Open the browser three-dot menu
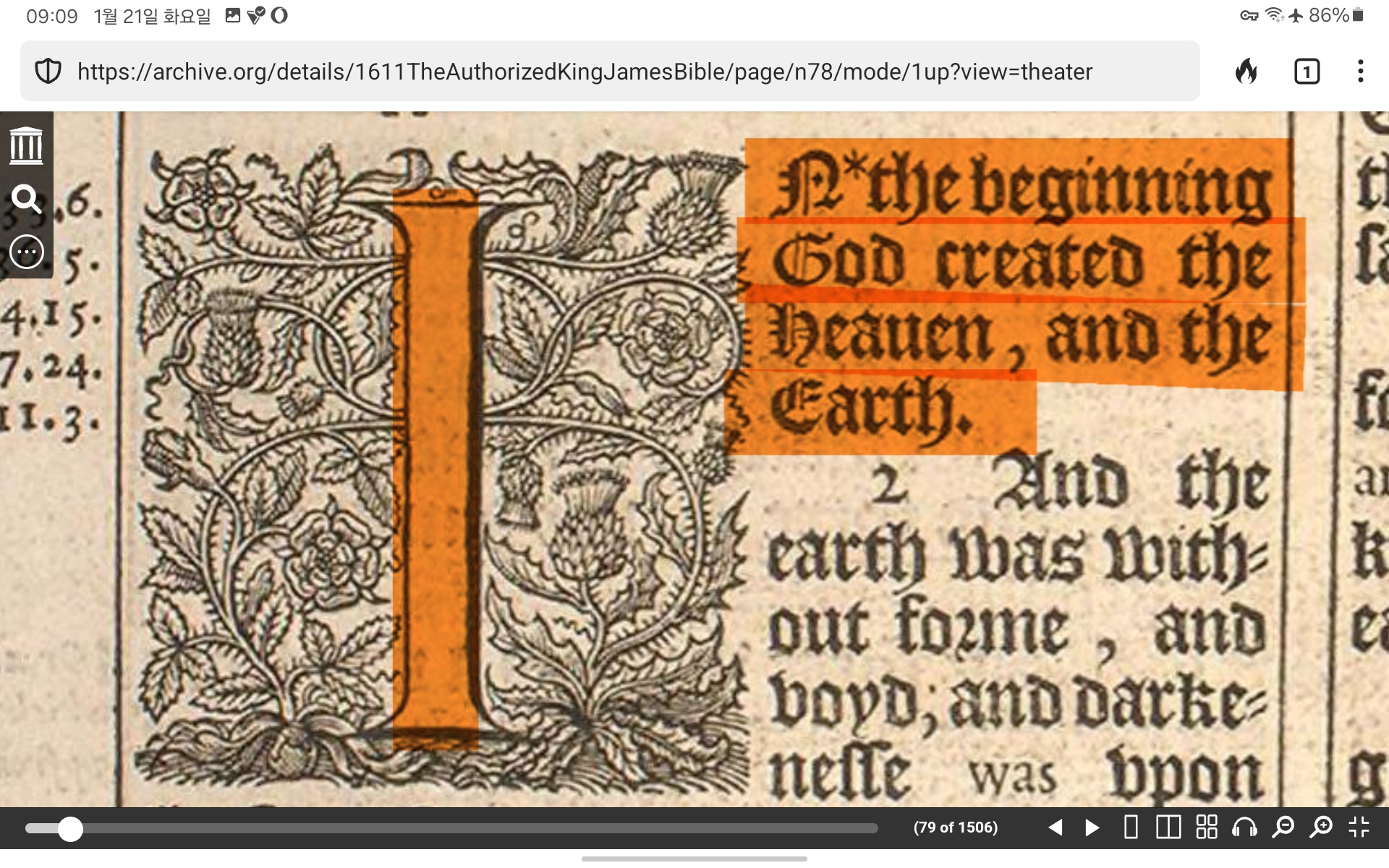Viewport: 1389px width, 868px height. coord(1361,72)
